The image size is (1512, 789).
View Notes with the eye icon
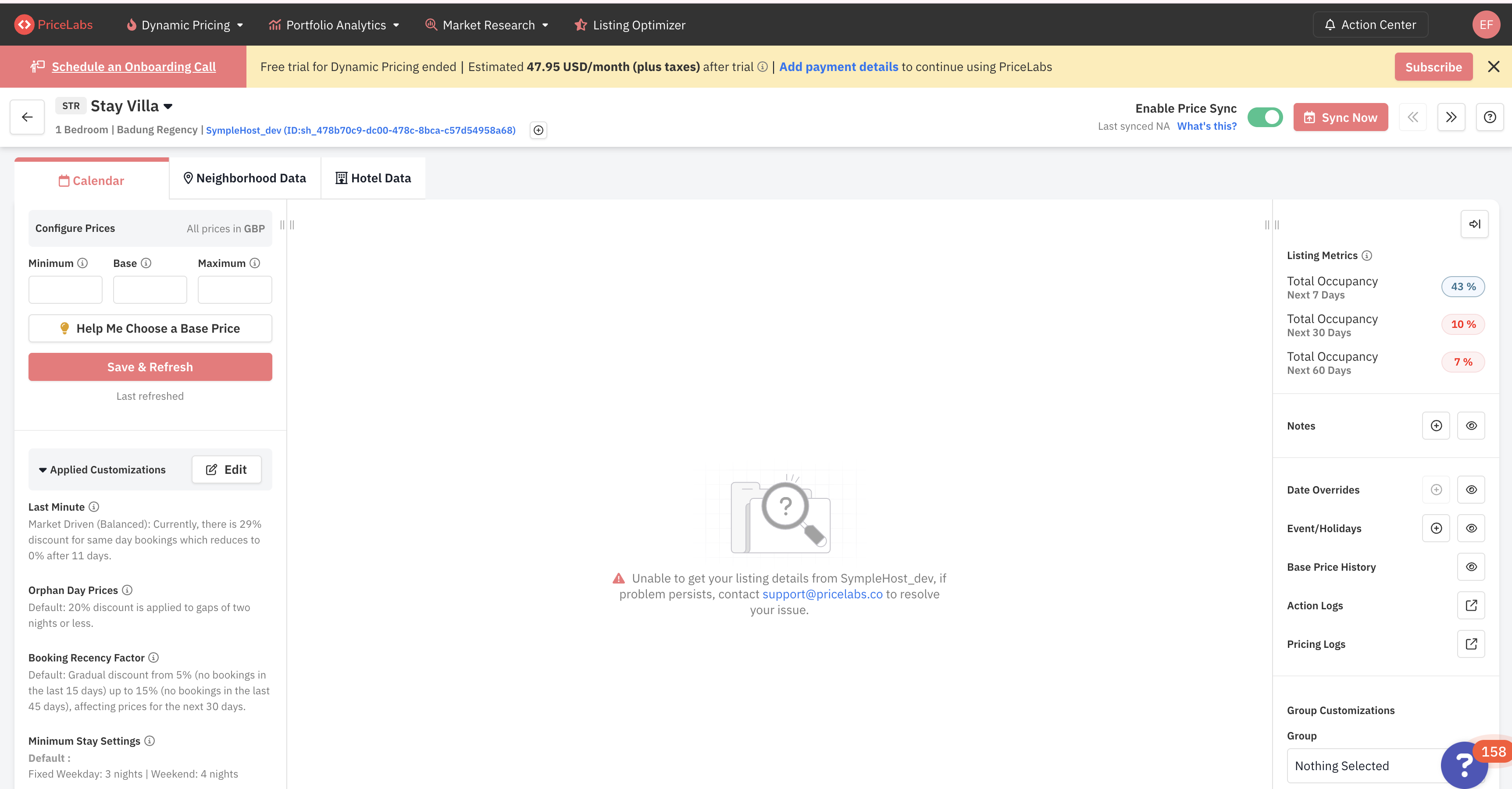click(1471, 425)
